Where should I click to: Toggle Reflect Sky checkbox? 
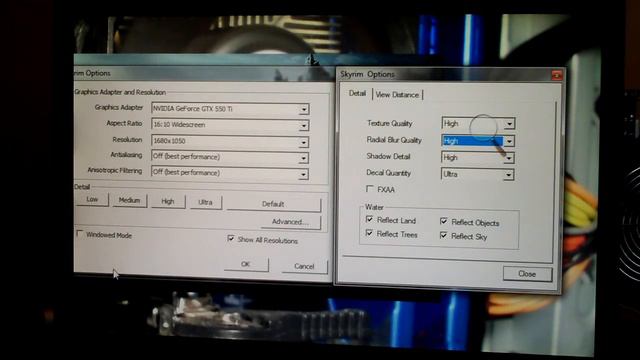pos(444,236)
